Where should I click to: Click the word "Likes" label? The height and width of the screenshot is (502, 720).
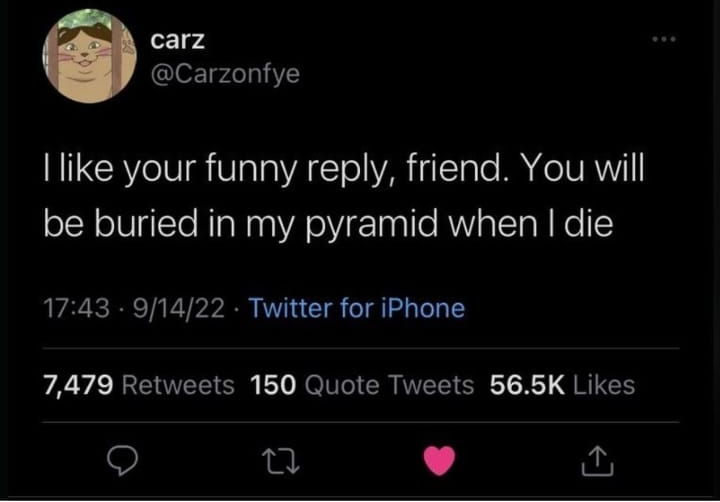[x=604, y=385]
